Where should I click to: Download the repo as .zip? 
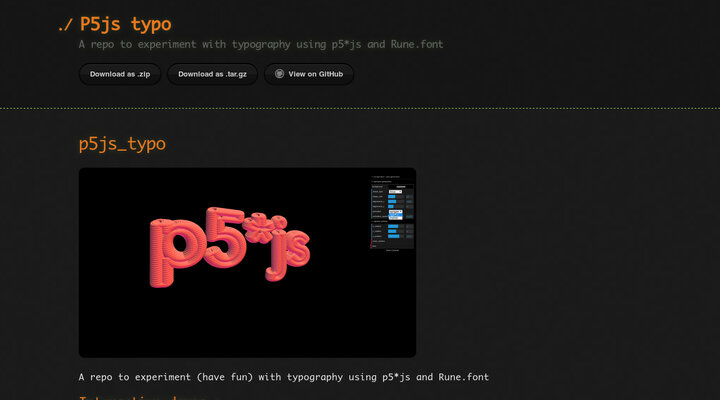point(119,74)
